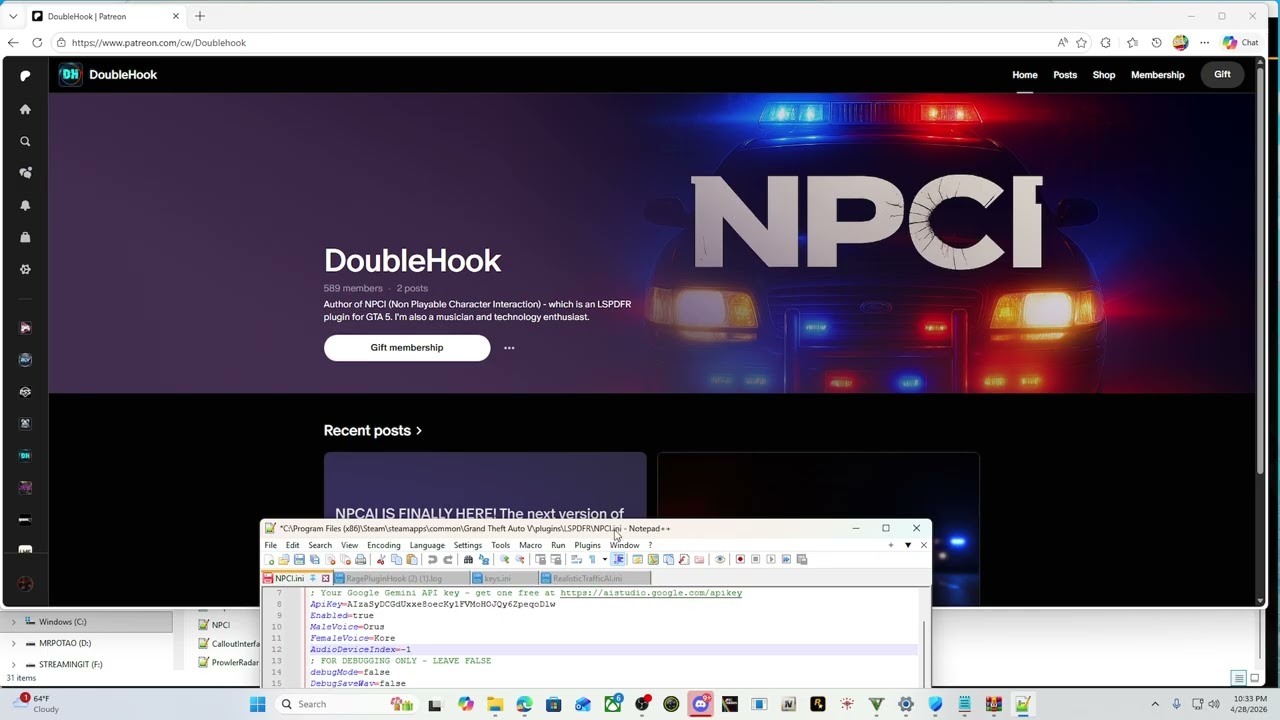This screenshot has height=720, width=1280.
Task: Open the Notepad++ File menu
Action: tap(270, 545)
